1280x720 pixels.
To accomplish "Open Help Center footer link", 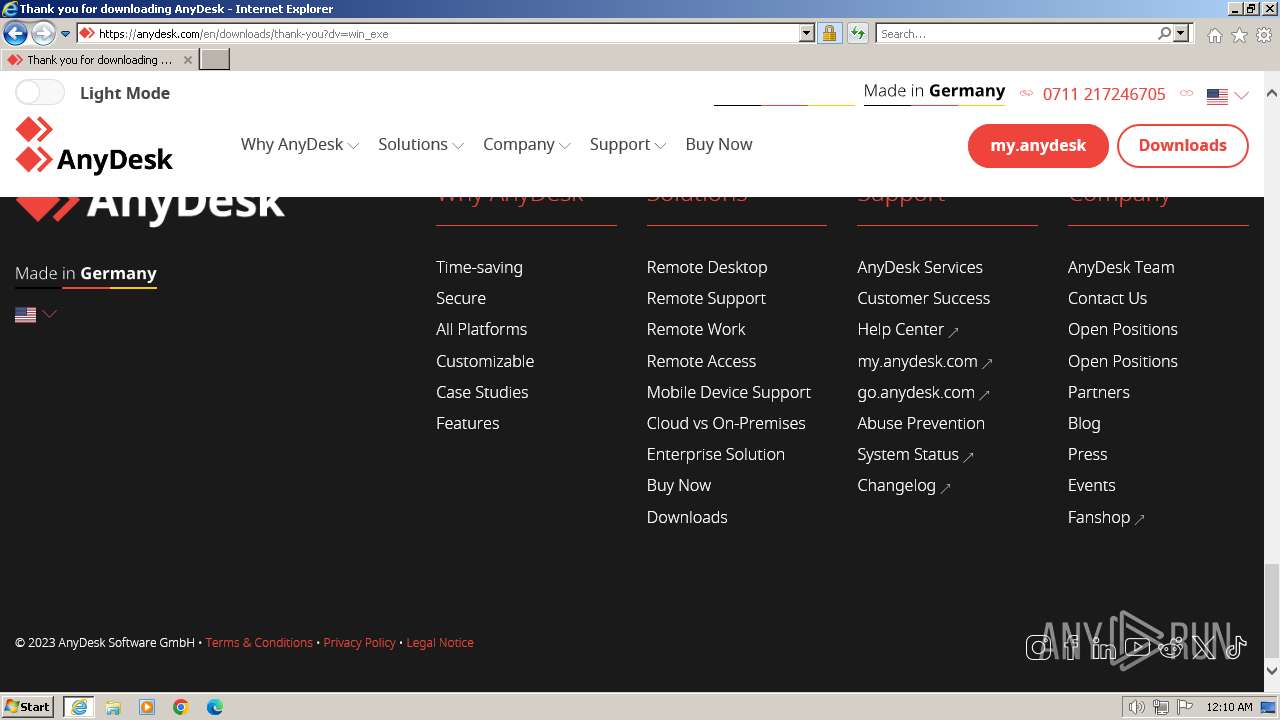I will 908,330.
